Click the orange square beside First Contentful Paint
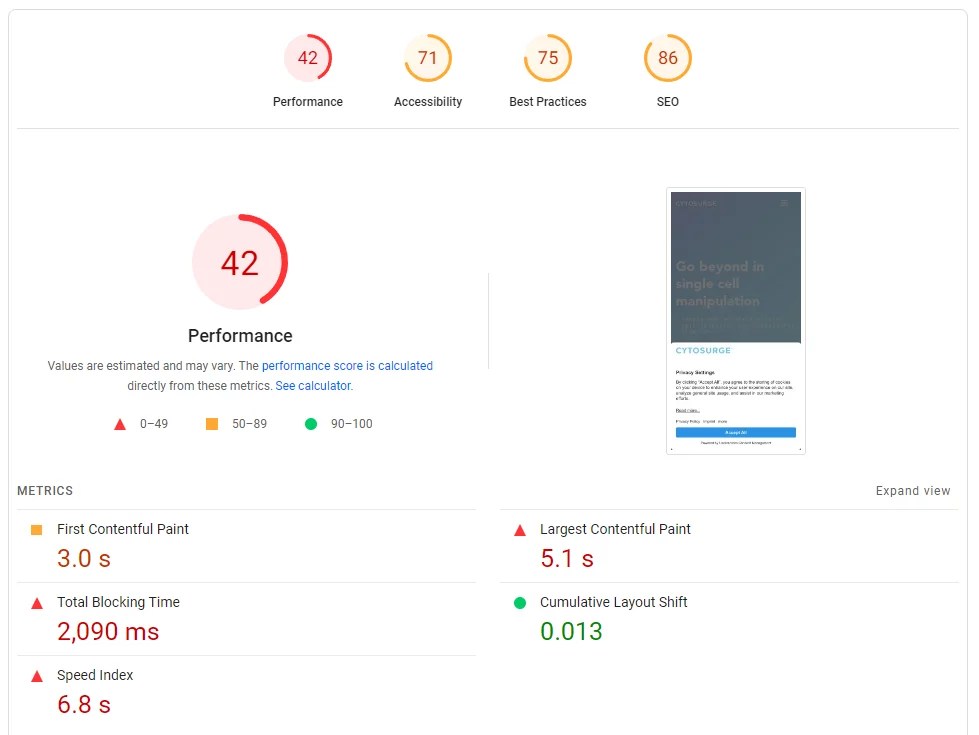 [x=37, y=530]
